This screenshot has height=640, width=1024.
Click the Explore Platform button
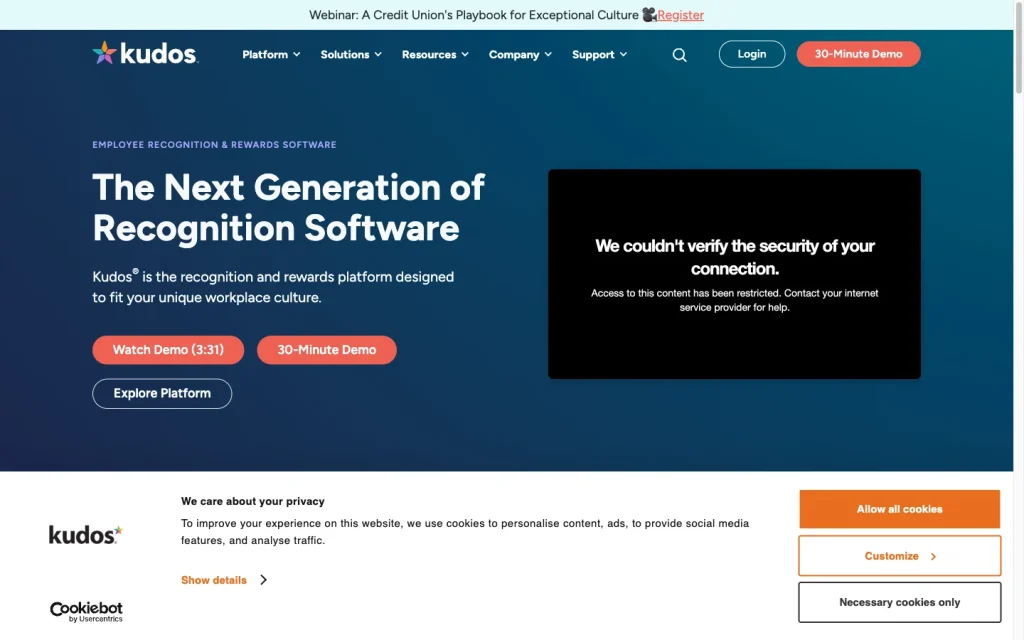point(162,394)
